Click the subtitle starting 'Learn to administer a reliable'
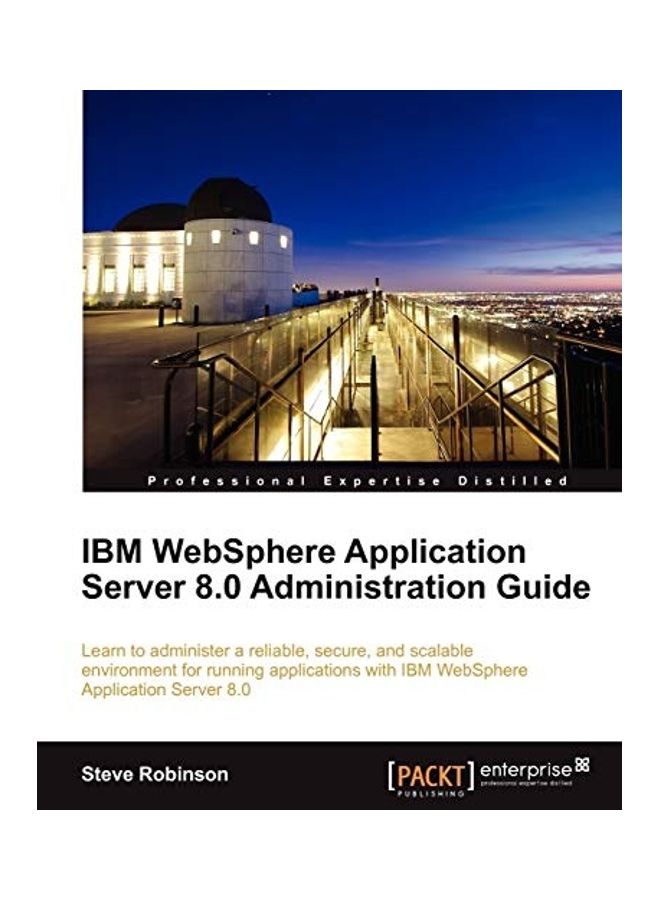This screenshot has height=900, width=660. point(304,670)
